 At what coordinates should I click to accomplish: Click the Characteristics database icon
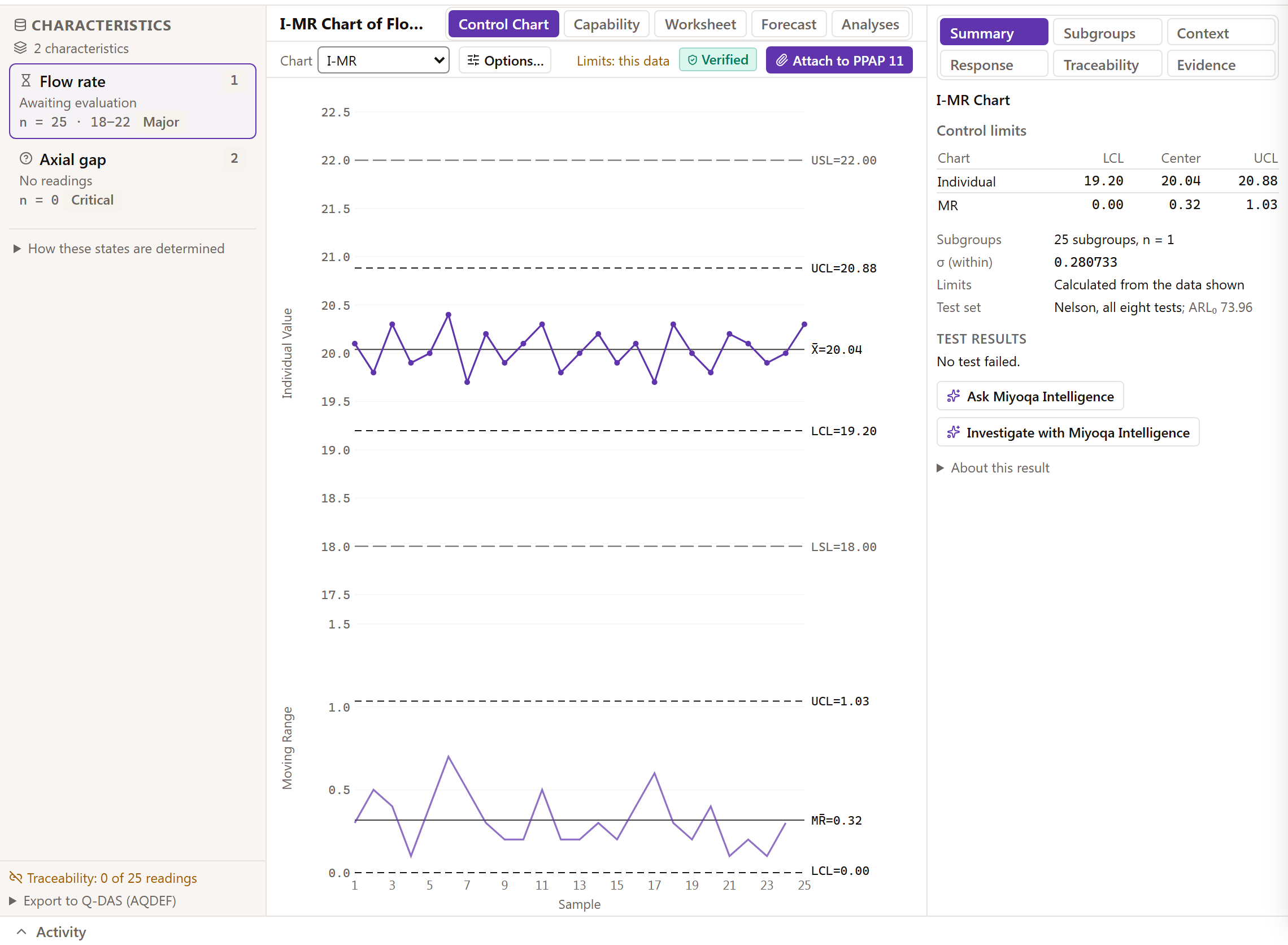pos(20,25)
